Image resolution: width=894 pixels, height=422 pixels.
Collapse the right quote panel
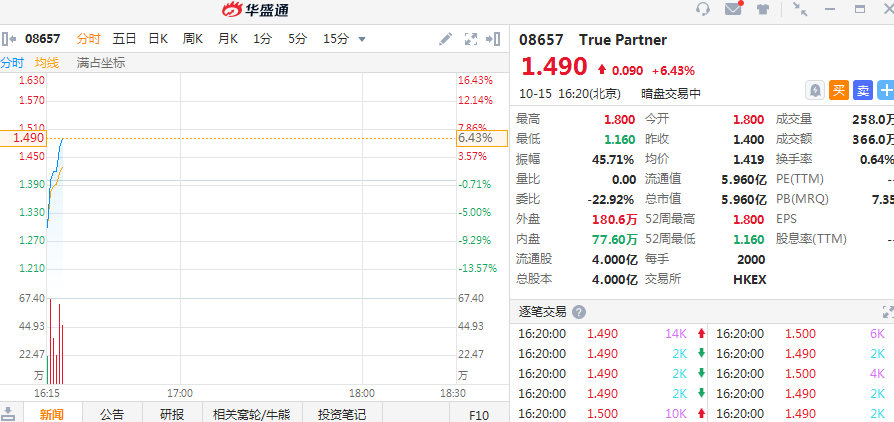pos(493,39)
